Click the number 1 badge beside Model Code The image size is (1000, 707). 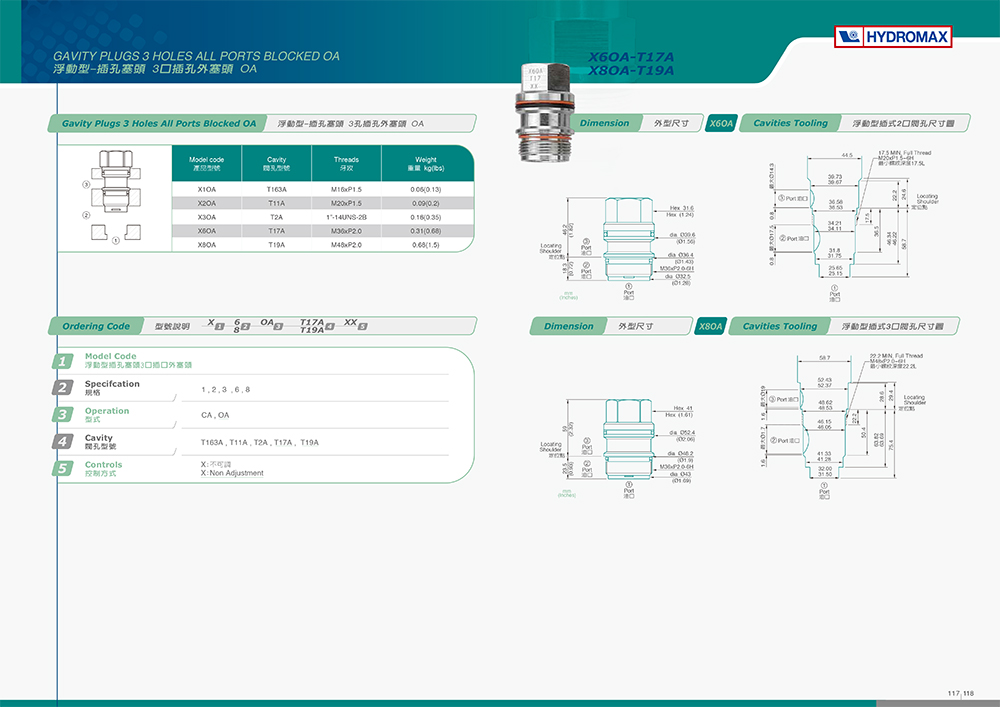point(62,361)
